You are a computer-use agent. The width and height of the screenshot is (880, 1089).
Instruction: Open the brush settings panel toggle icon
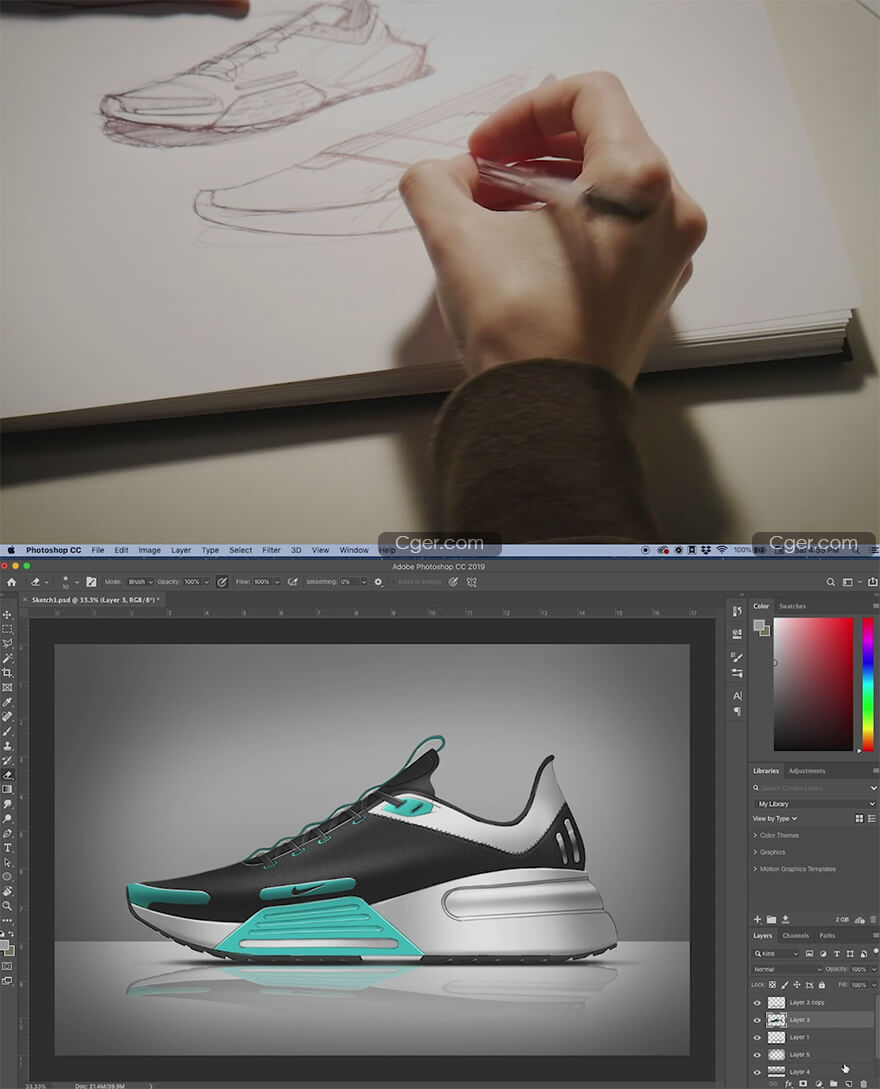tap(91, 582)
